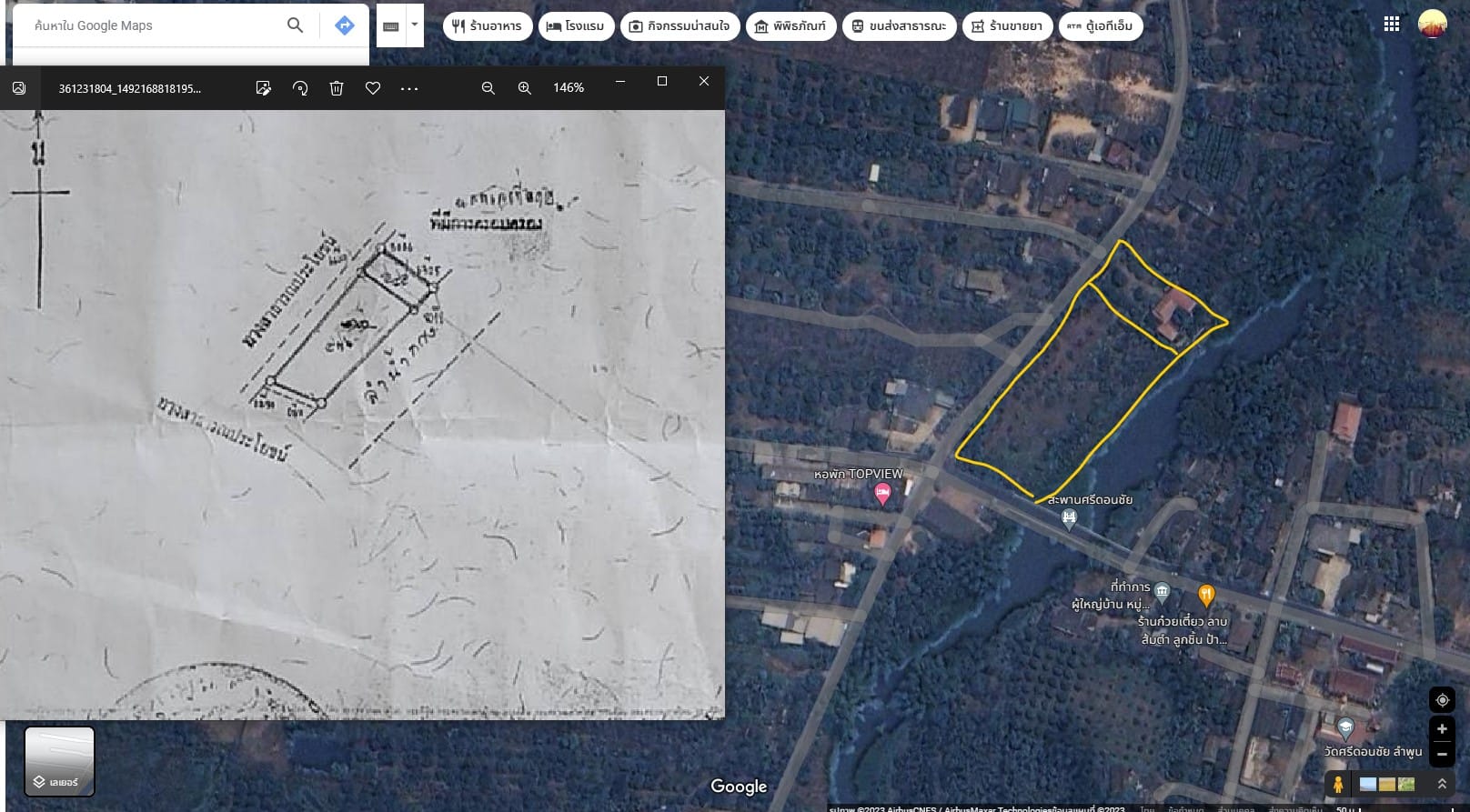1470x812 pixels.
Task: Expand the imagery strip chevron at bottom right
Action: pyautogui.click(x=1442, y=784)
